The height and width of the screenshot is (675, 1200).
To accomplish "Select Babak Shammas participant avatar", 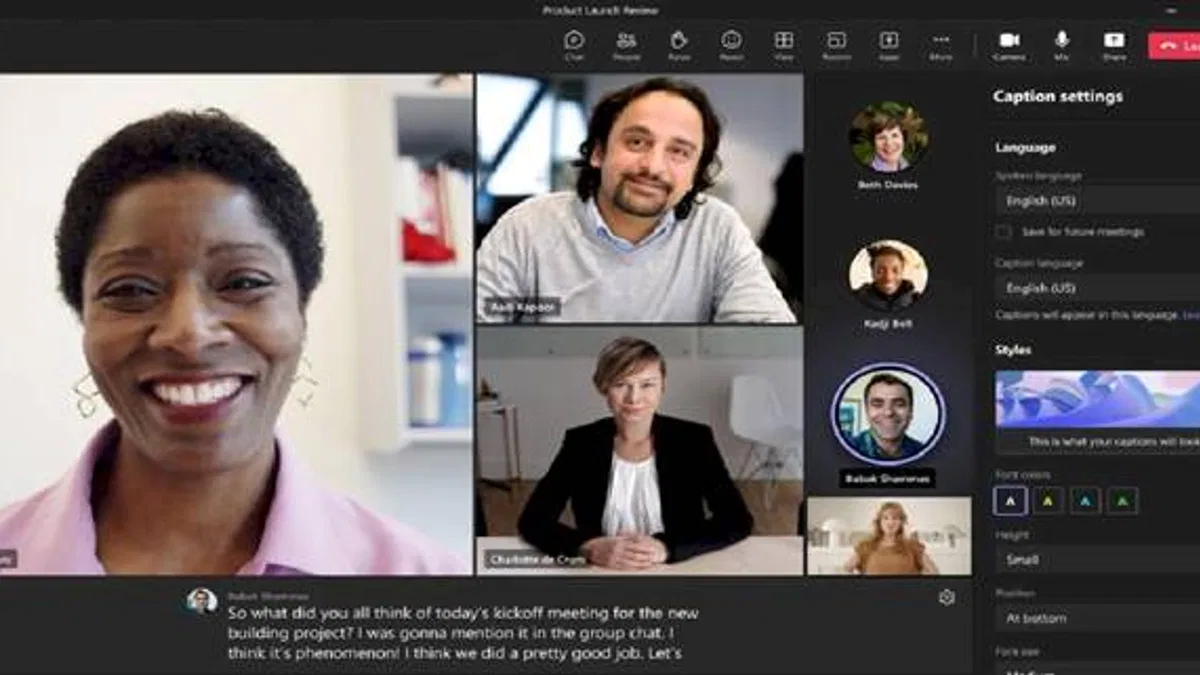I will tap(888, 414).
